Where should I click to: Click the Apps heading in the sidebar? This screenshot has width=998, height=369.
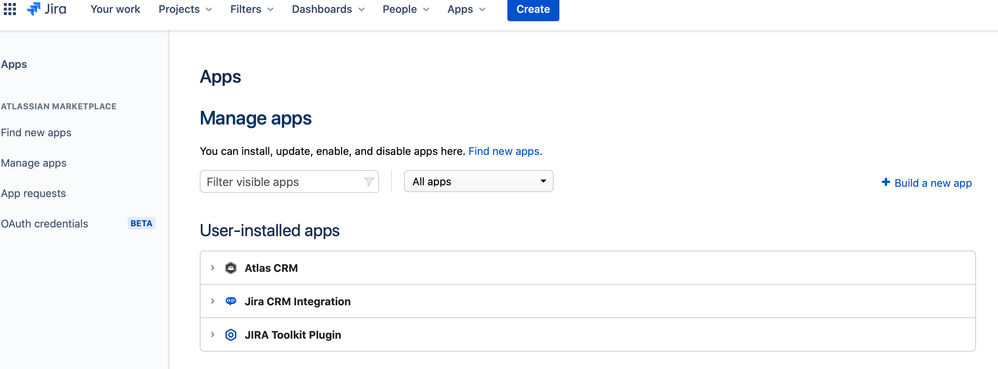14,64
